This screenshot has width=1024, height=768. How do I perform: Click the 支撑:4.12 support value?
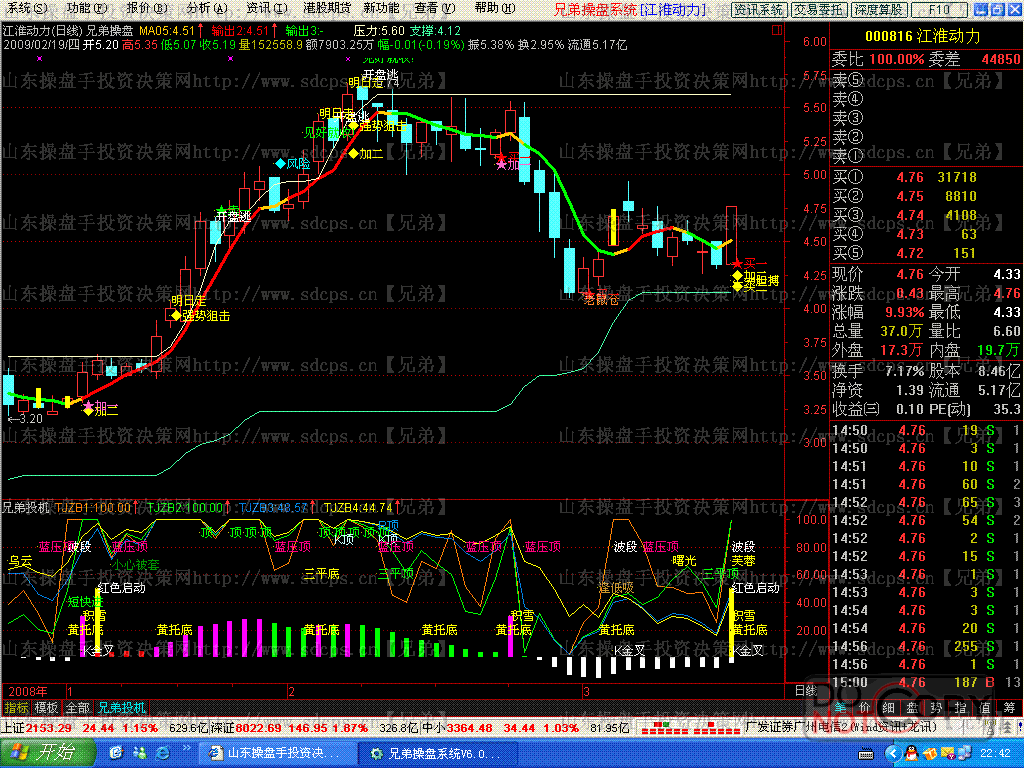coord(435,31)
